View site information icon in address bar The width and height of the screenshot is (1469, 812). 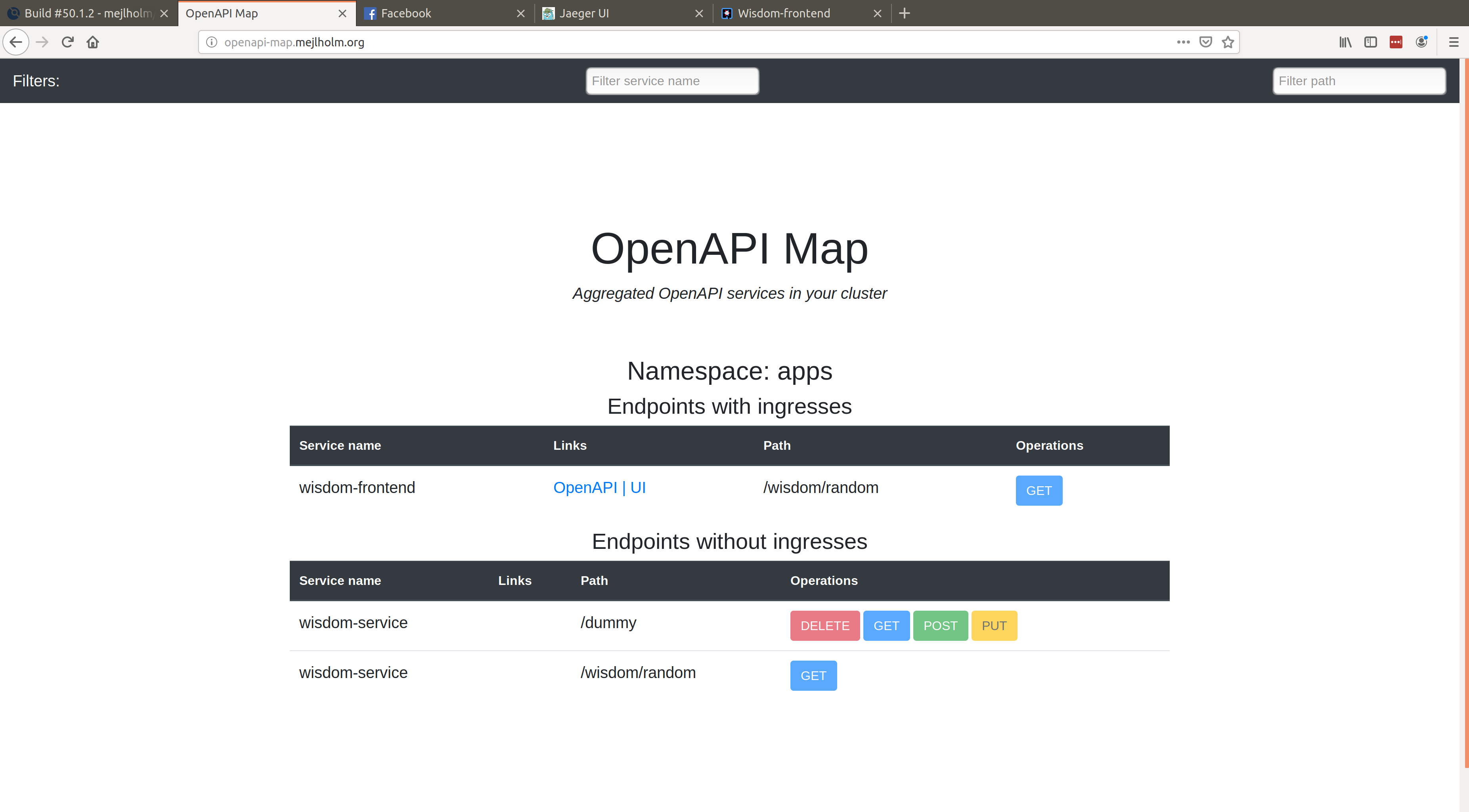coord(212,42)
